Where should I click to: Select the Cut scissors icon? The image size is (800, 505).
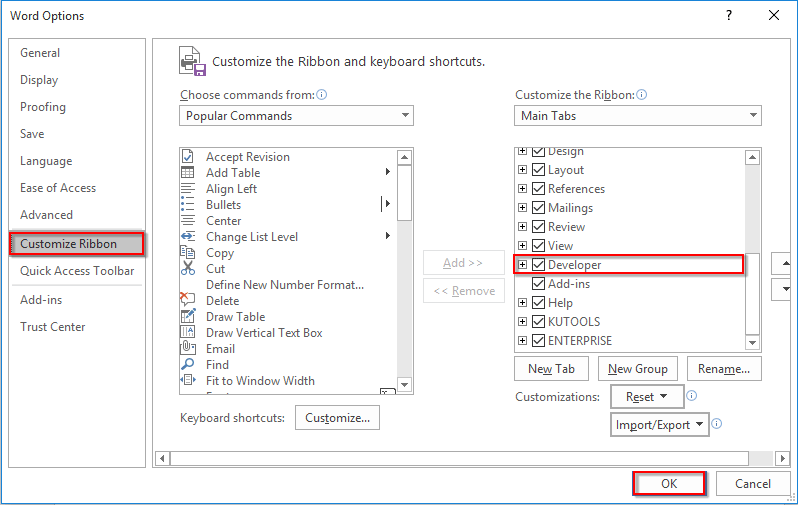tap(188, 268)
